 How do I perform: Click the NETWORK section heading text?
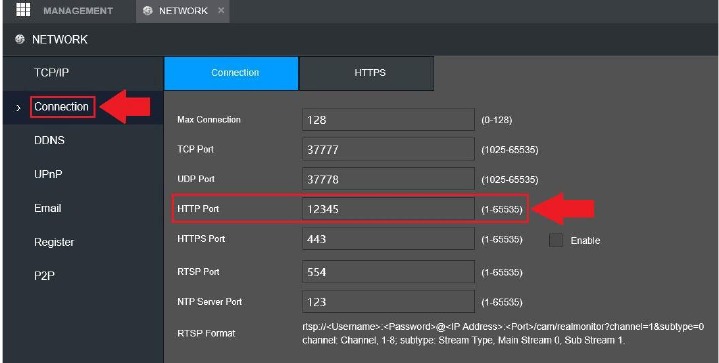coord(60,39)
